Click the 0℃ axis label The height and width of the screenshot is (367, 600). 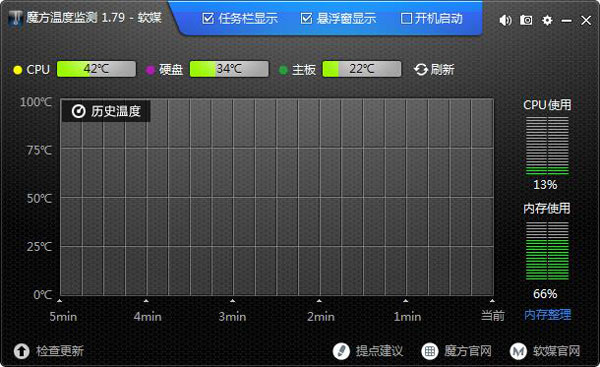(x=42, y=295)
